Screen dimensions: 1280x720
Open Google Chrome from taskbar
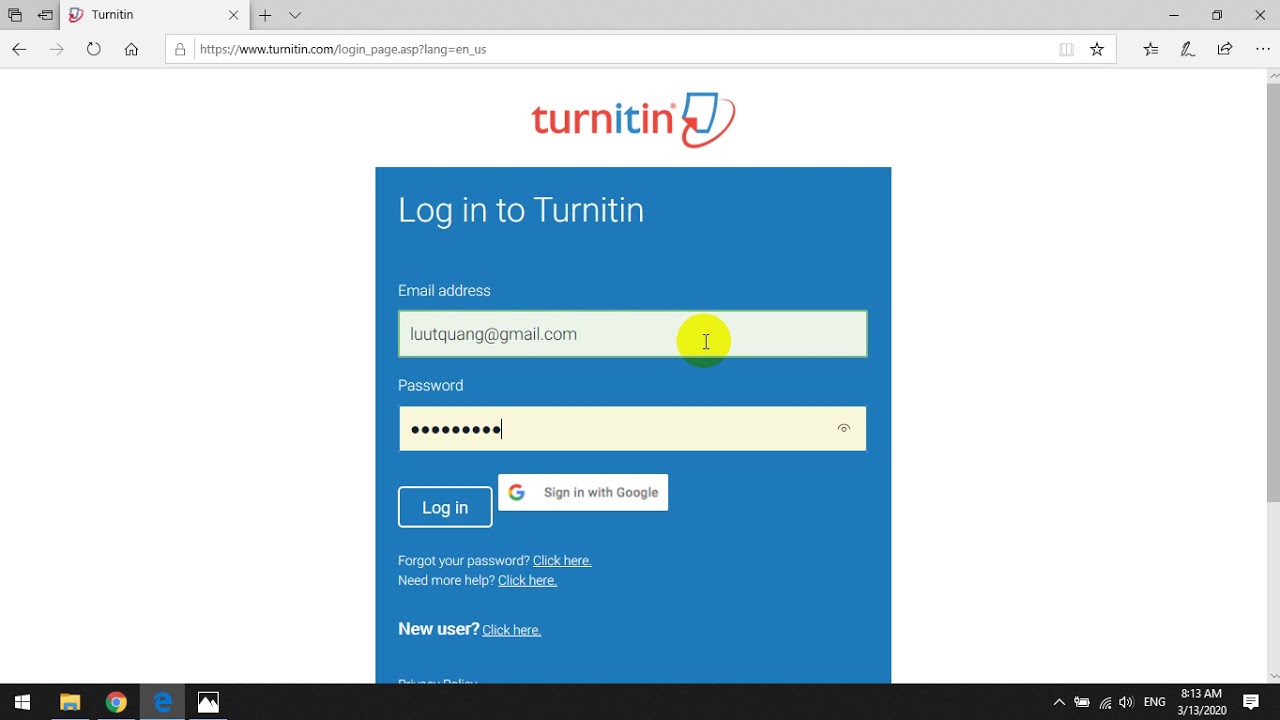coord(116,702)
